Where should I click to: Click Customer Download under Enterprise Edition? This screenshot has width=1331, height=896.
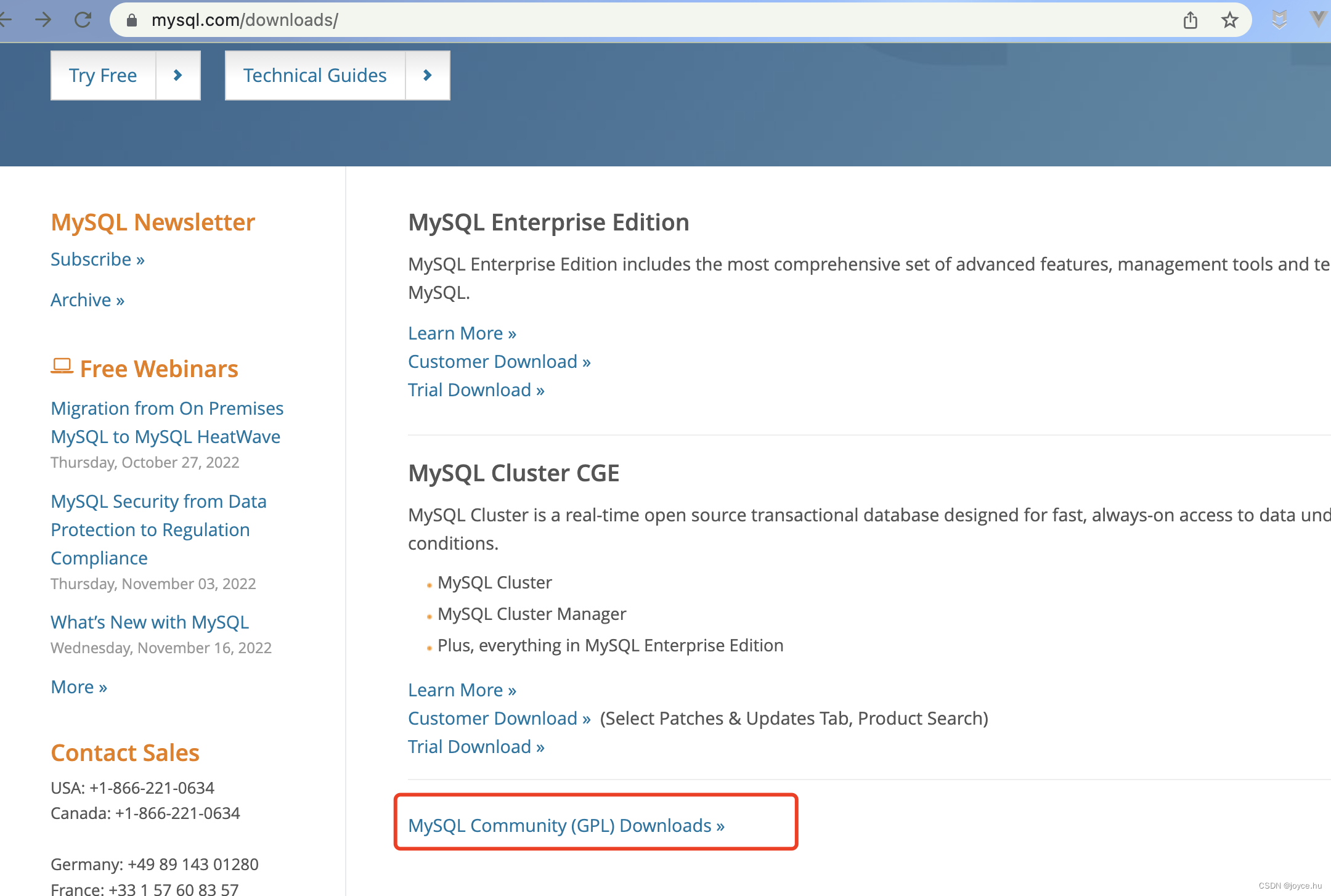[499, 362]
